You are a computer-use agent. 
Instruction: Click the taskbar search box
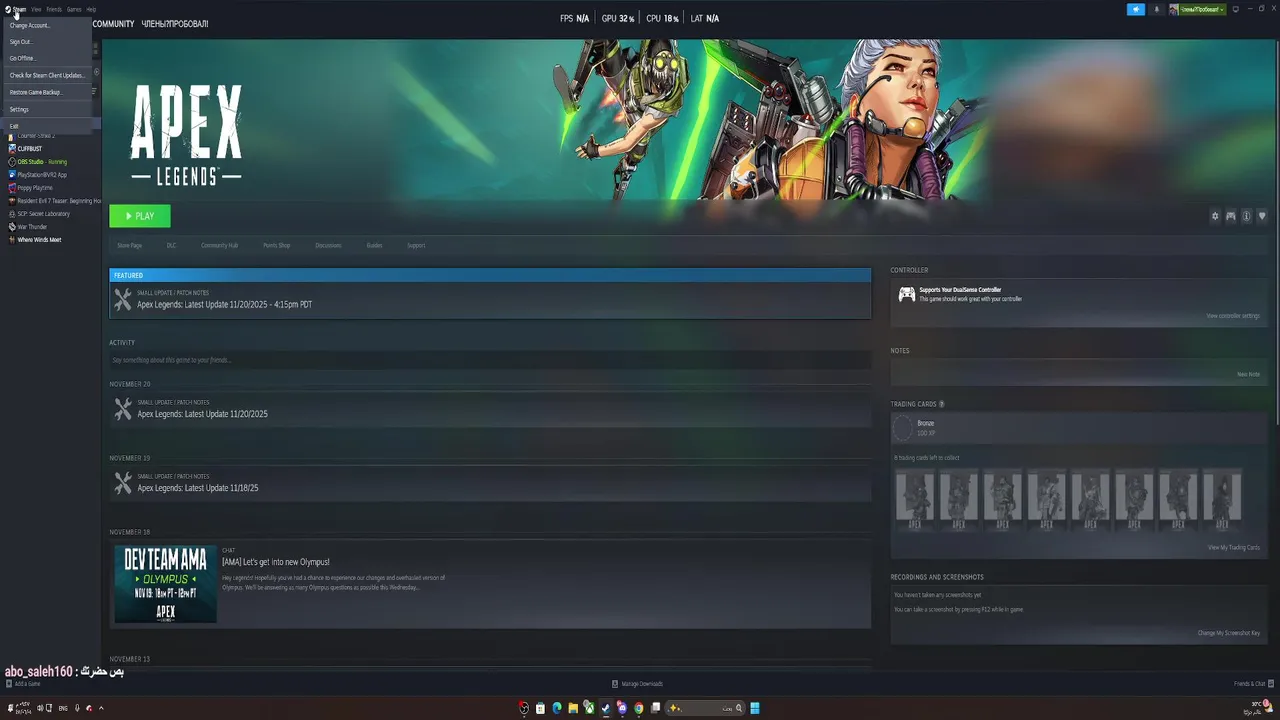click(706, 708)
